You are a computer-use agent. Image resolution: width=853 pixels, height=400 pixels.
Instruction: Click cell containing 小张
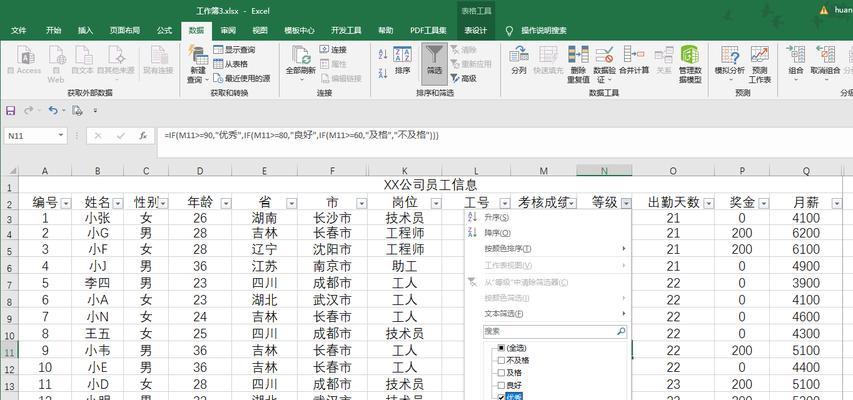click(97, 218)
